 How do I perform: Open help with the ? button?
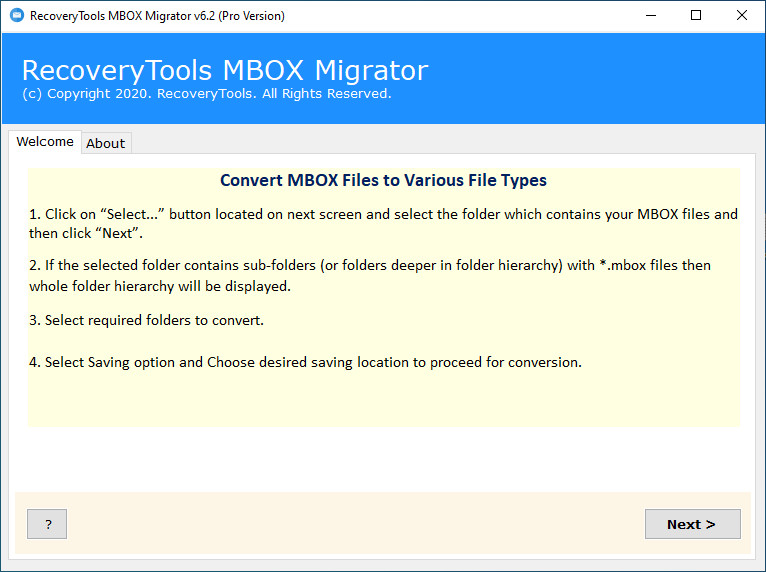pos(47,524)
